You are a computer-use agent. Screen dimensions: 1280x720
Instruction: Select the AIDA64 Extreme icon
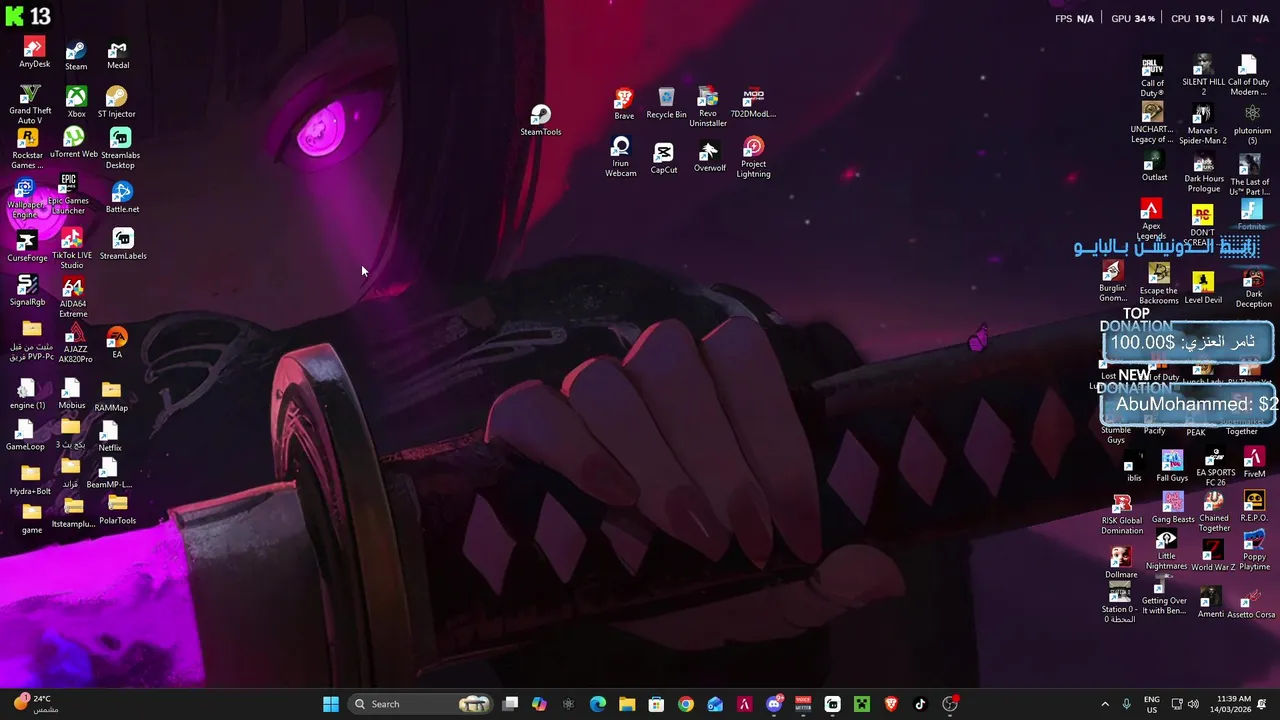click(x=73, y=298)
